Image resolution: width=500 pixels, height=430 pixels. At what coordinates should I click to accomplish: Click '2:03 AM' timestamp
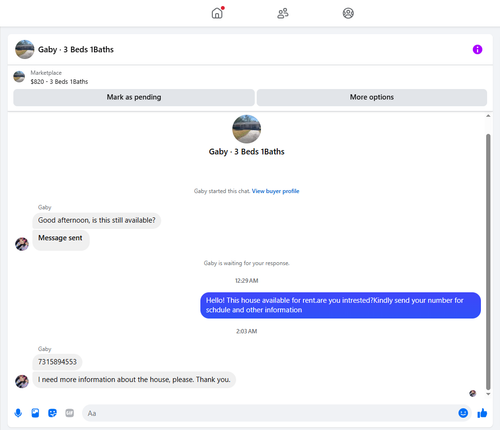(x=247, y=331)
